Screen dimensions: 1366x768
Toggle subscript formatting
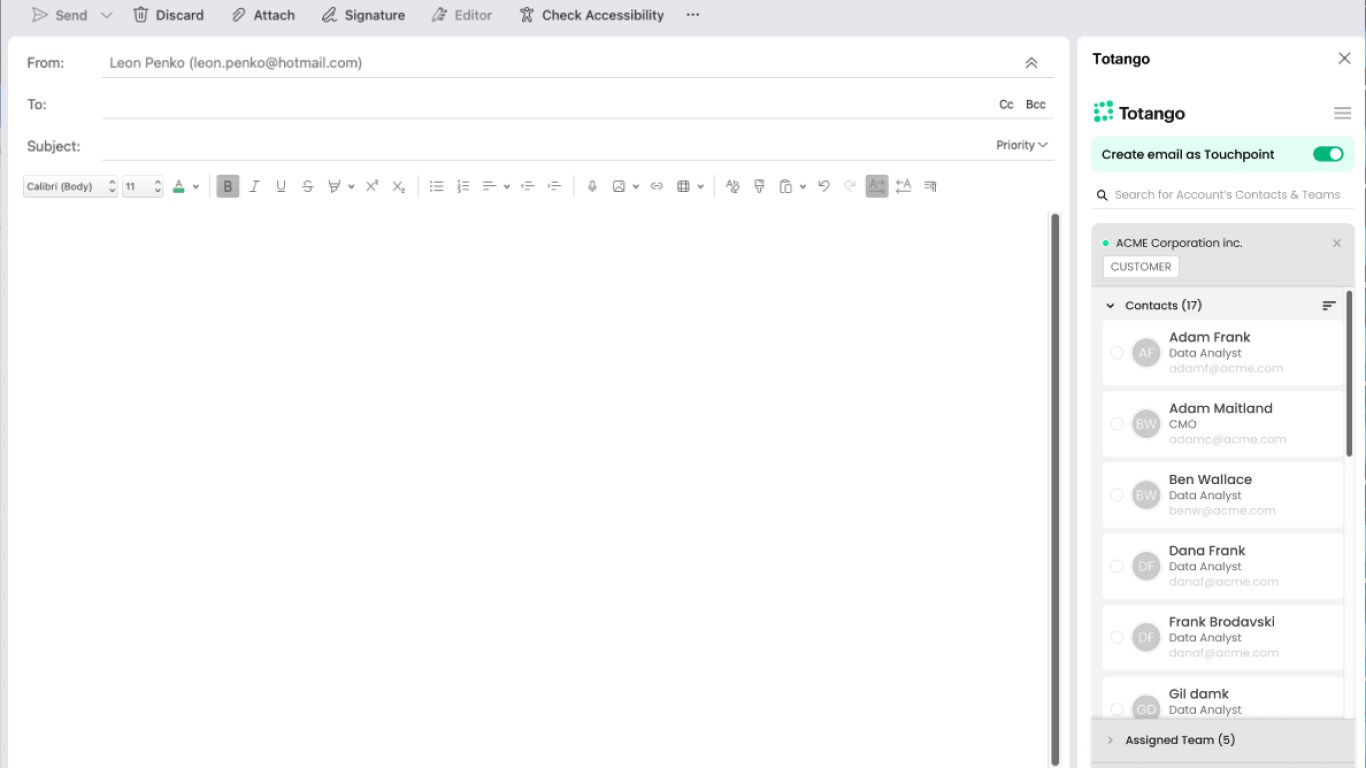399,186
